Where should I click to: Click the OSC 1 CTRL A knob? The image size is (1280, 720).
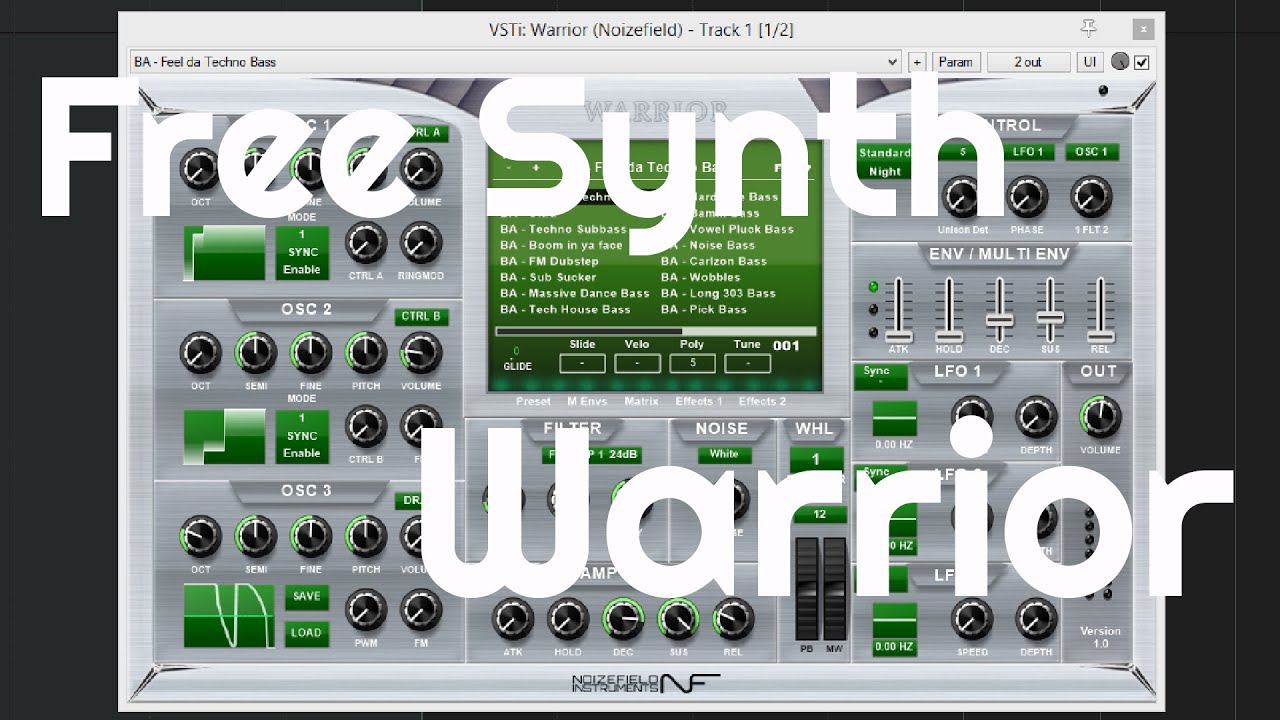pyautogui.click(x=366, y=243)
